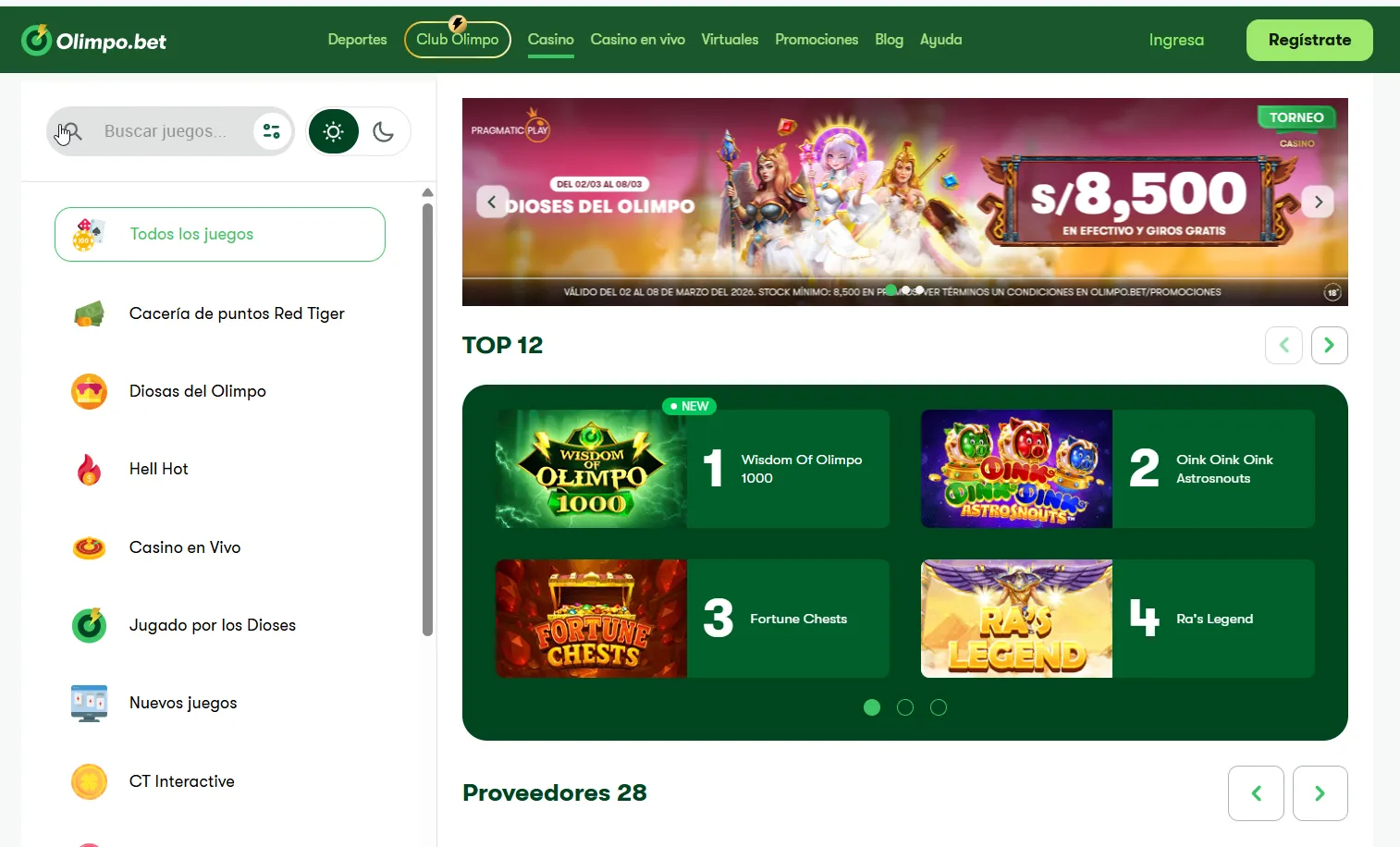Select Diosas del Olimpo category icon
Screen dimensions: 1400x847
click(89, 392)
